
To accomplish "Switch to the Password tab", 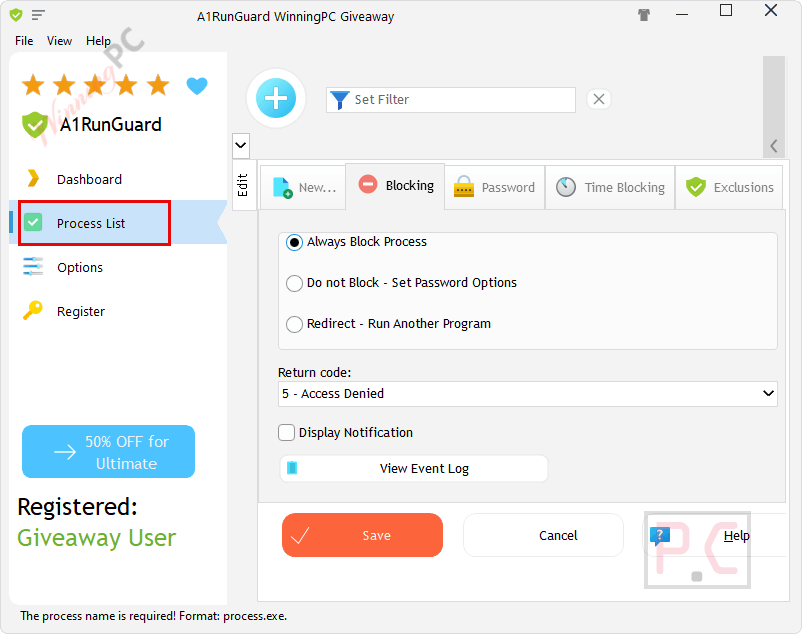I will click(x=495, y=188).
